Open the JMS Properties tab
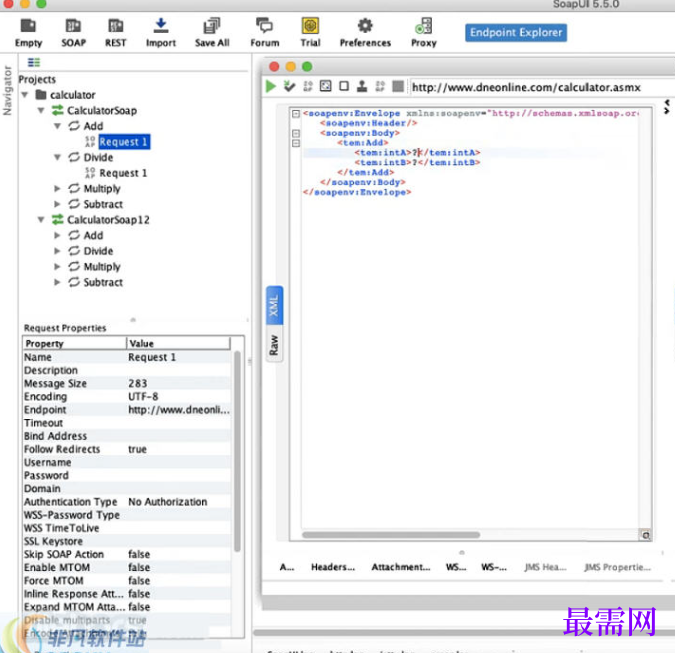Screen dimensions: 675x653 coord(617,567)
